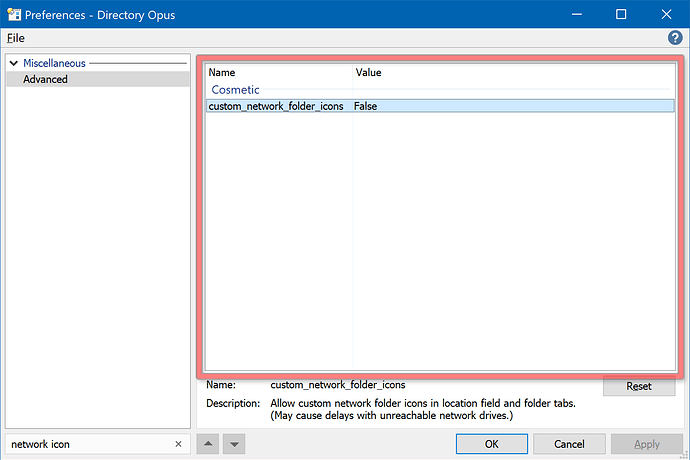Click the Reset button

(639, 386)
